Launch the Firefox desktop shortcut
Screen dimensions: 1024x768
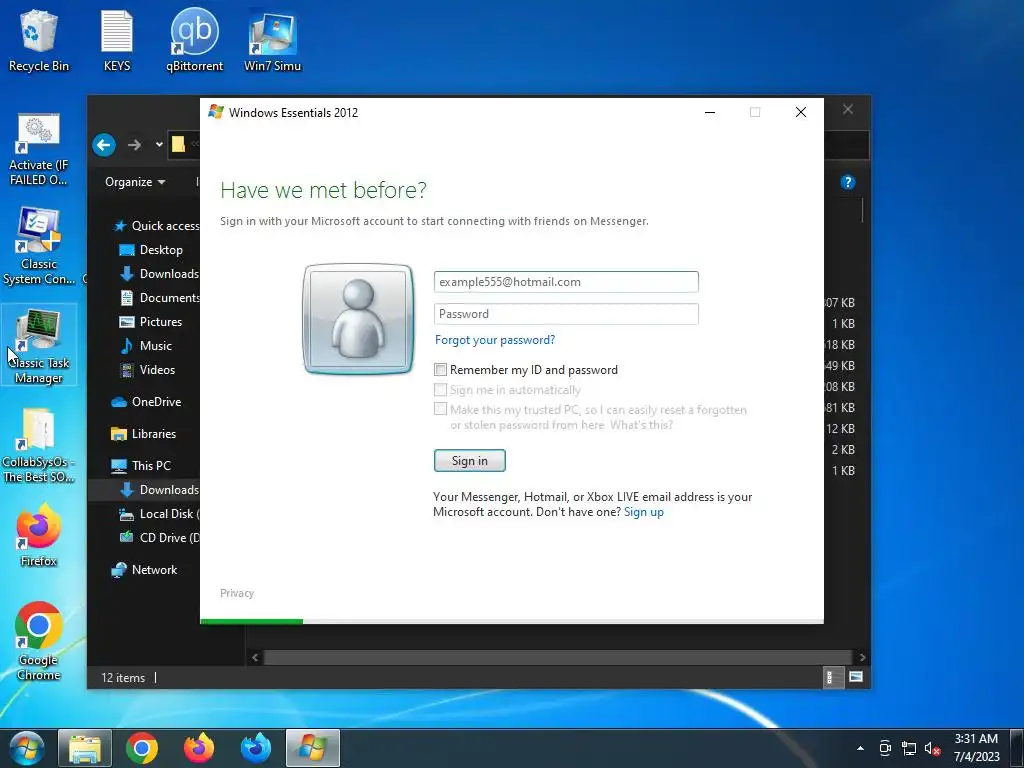point(38,536)
